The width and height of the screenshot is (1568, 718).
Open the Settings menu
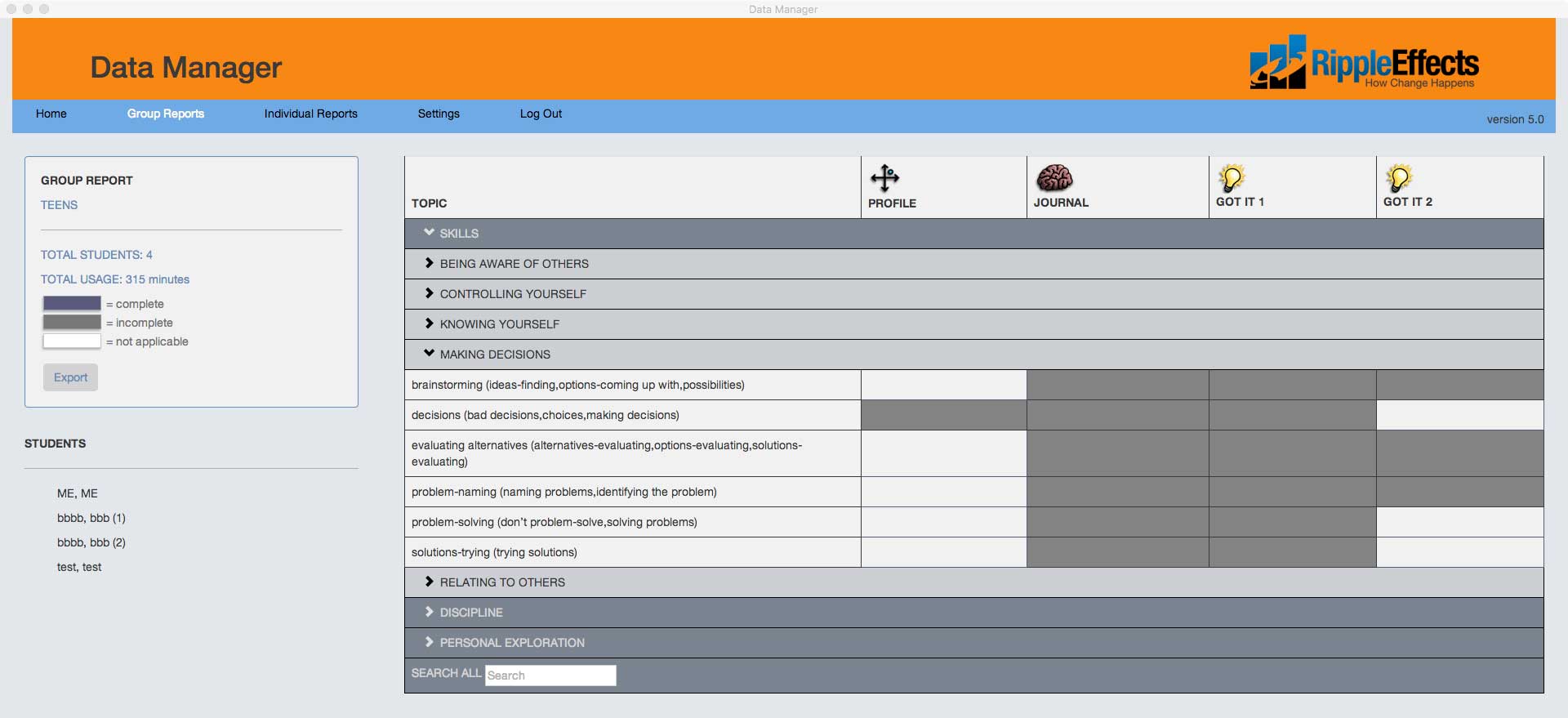(x=439, y=114)
